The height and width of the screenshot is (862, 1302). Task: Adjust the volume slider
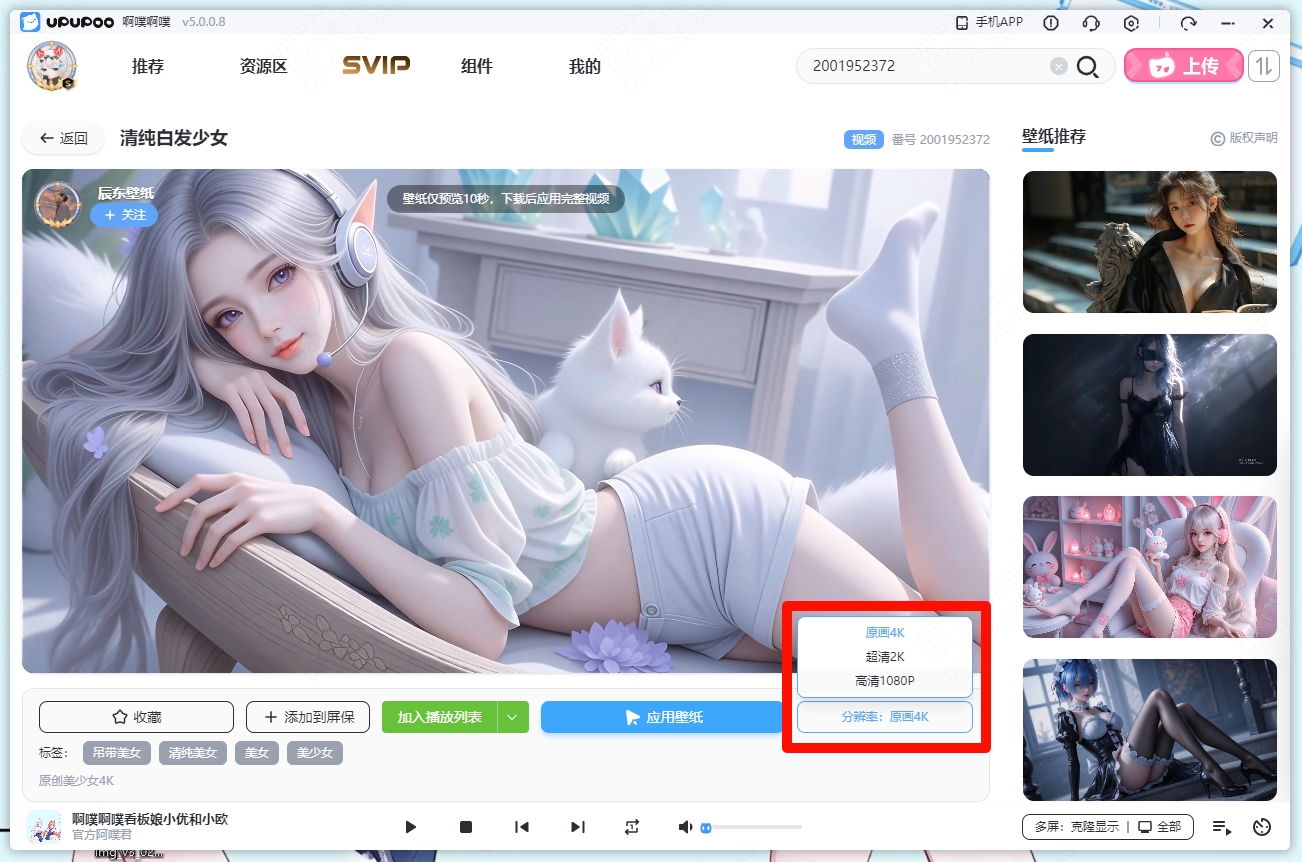pyautogui.click(x=750, y=827)
